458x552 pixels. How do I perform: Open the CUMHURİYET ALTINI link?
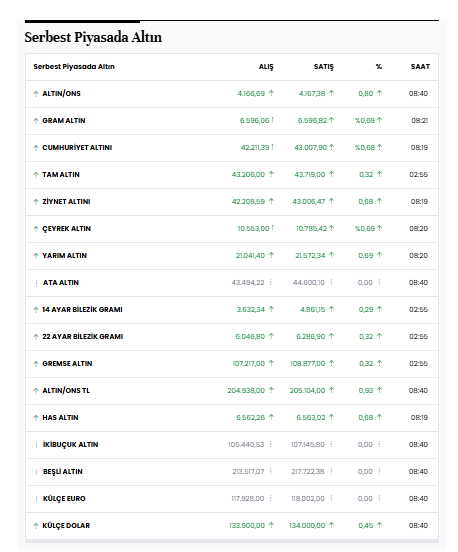point(77,148)
